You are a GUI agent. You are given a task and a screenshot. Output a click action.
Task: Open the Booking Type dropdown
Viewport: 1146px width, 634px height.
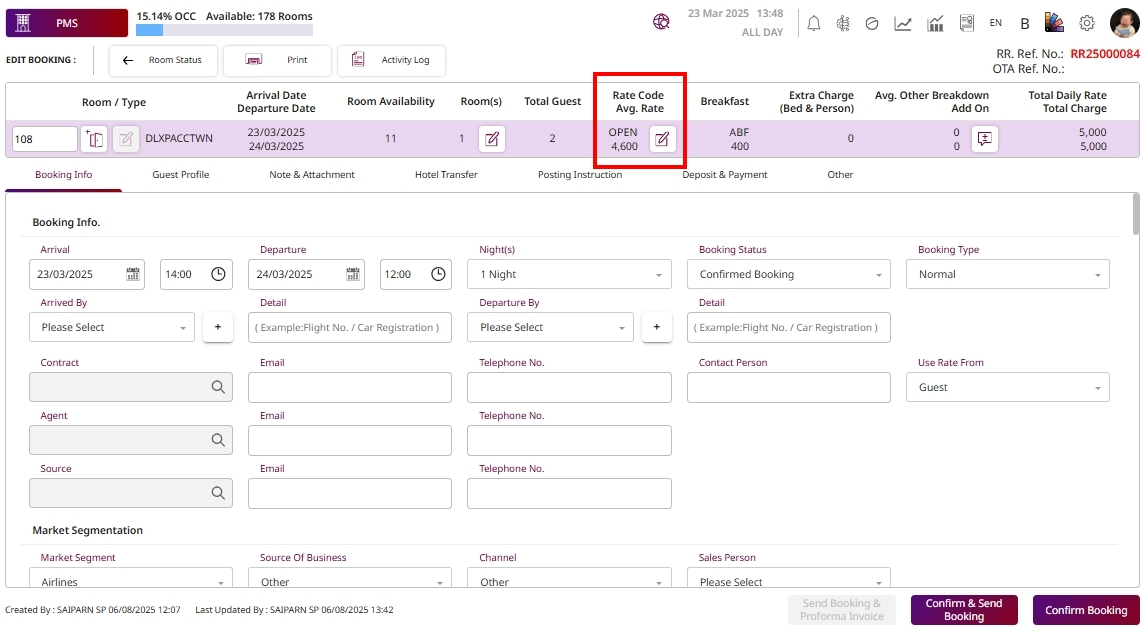pyautogui.click(x=1007, y=274)
